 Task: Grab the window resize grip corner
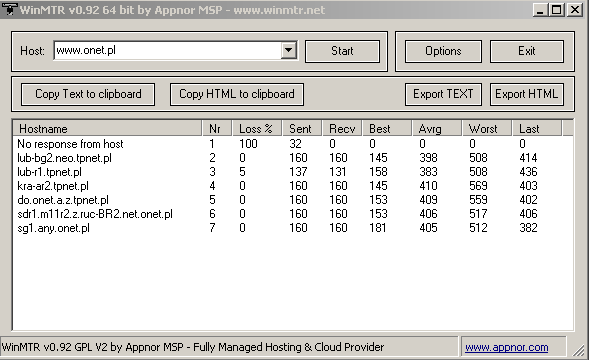coord(579,350)
